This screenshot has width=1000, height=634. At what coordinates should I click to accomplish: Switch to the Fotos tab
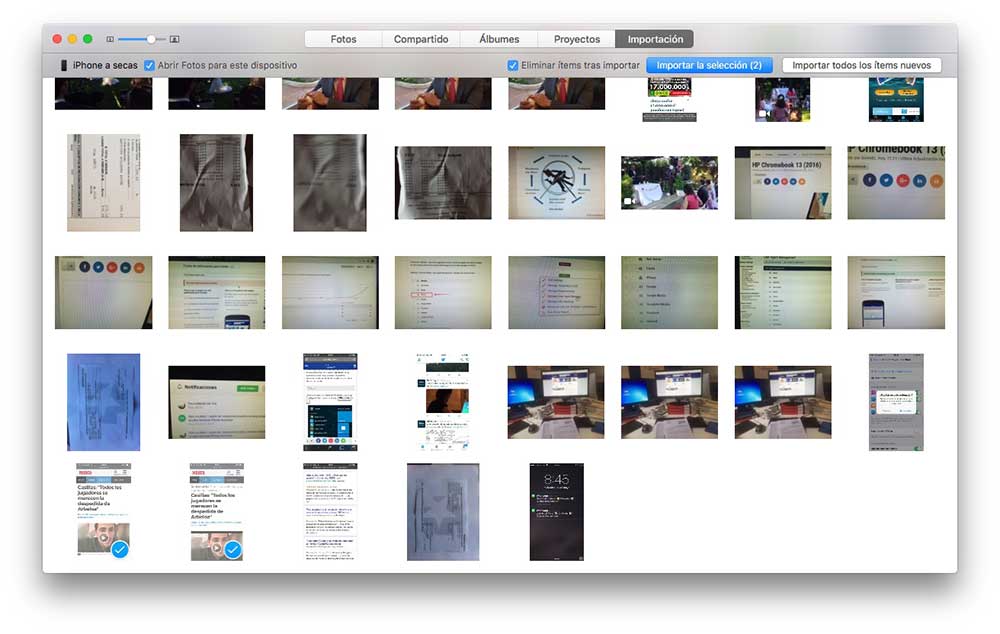(343, 39)
